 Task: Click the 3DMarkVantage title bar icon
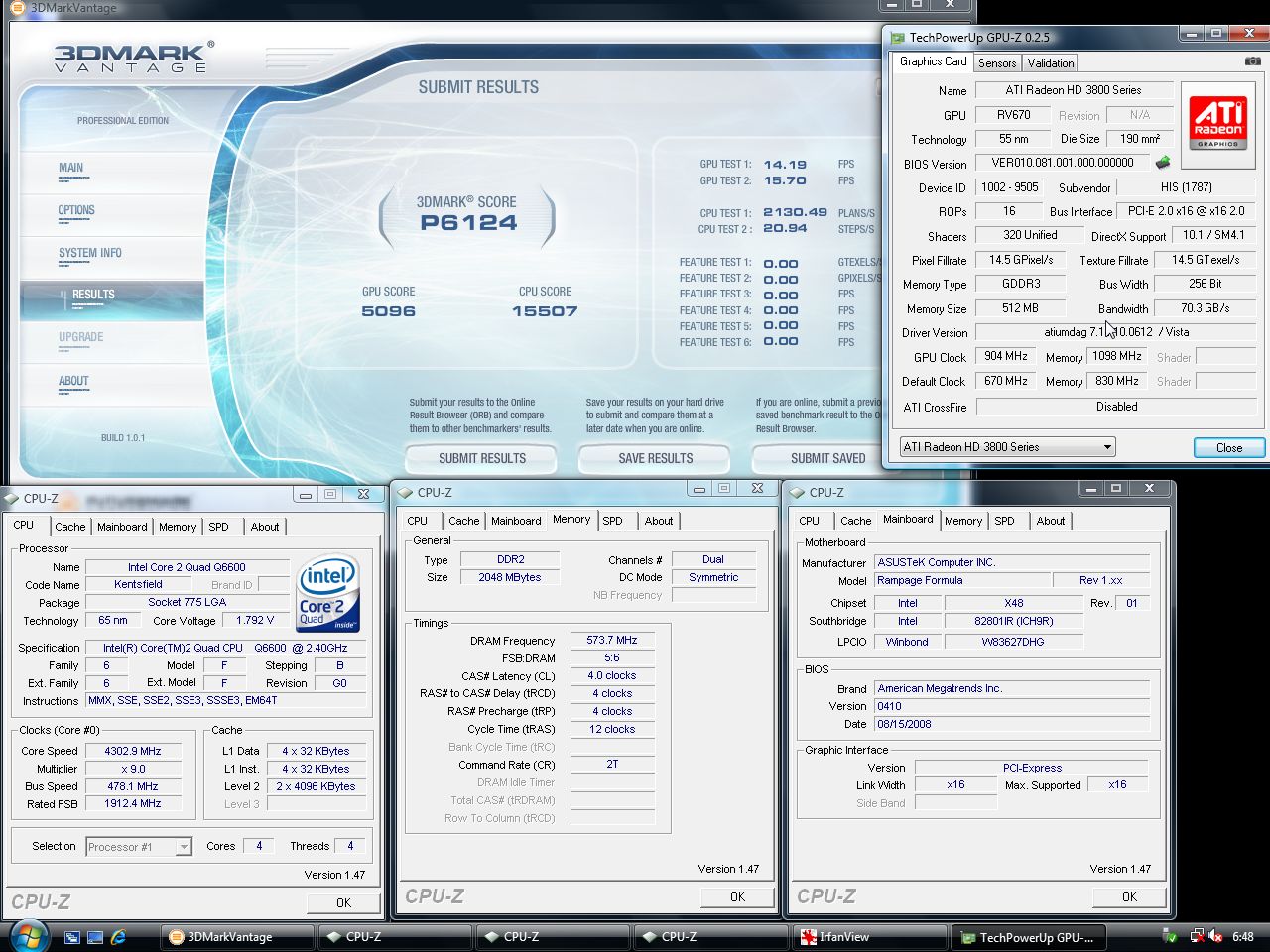coord(17,7)
